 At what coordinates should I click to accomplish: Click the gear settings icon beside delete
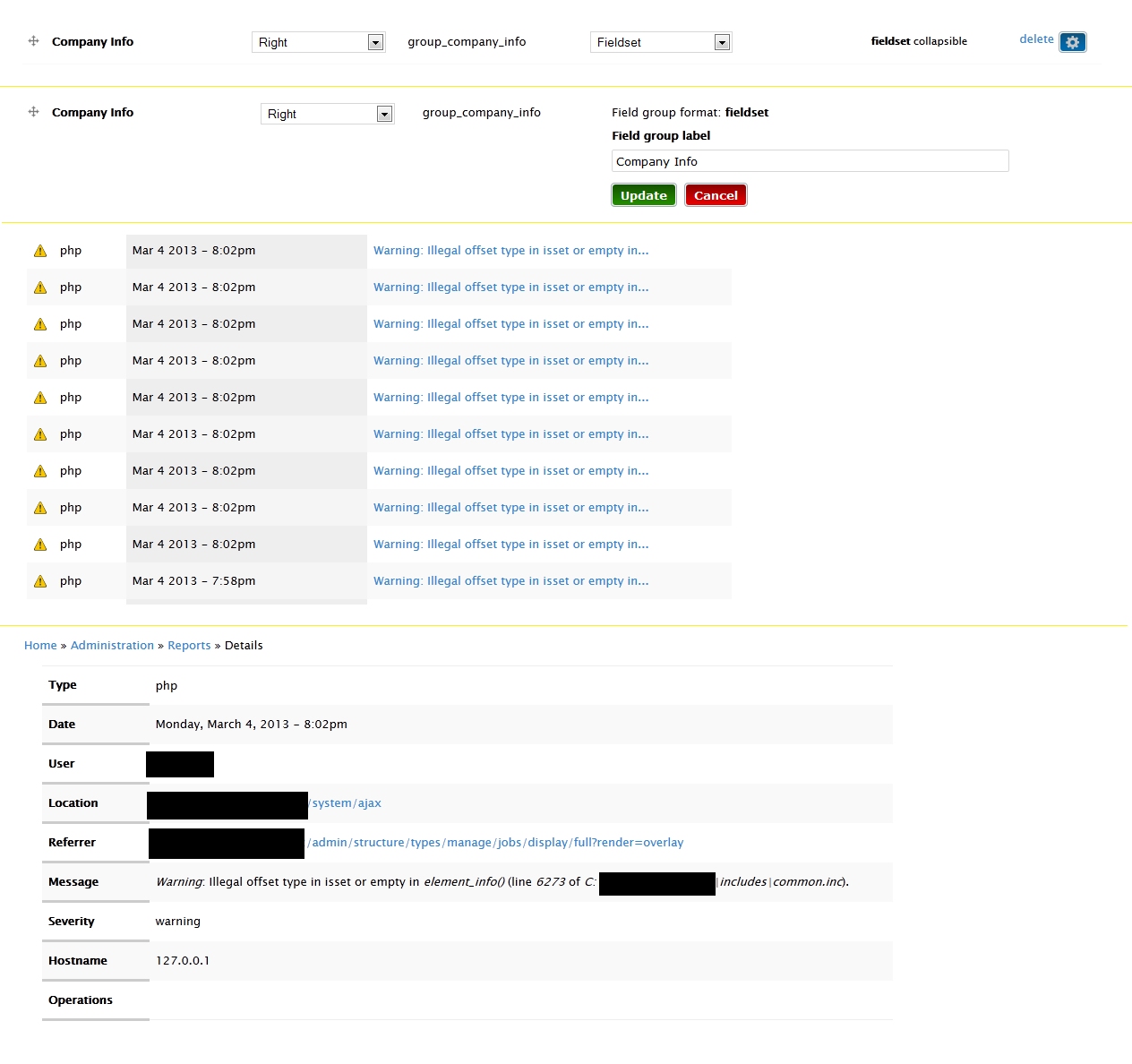coord(1073,42)
